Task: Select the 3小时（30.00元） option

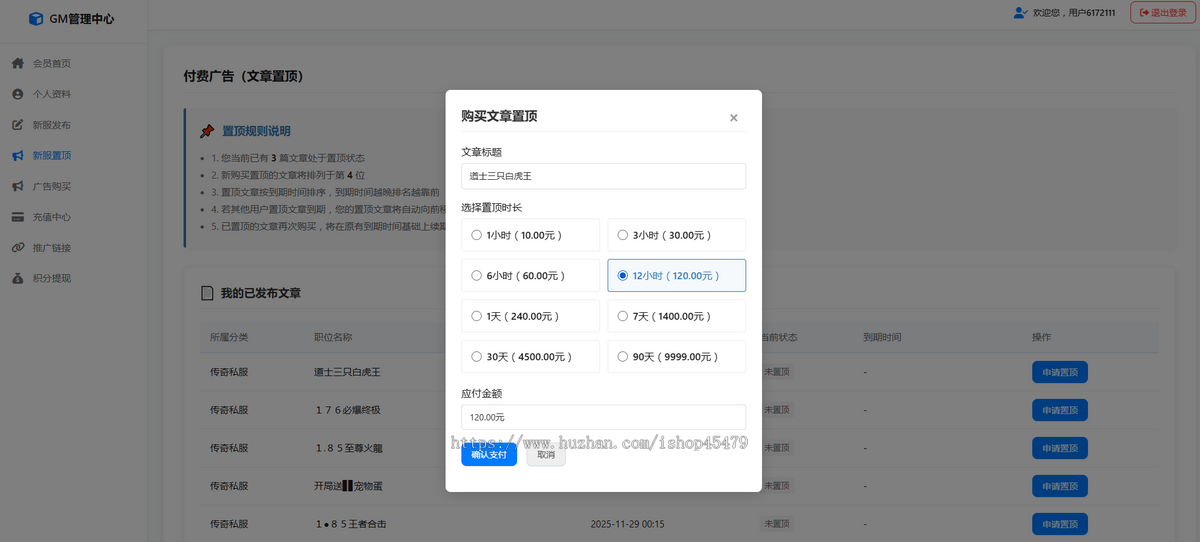Action: click(676, 235)
